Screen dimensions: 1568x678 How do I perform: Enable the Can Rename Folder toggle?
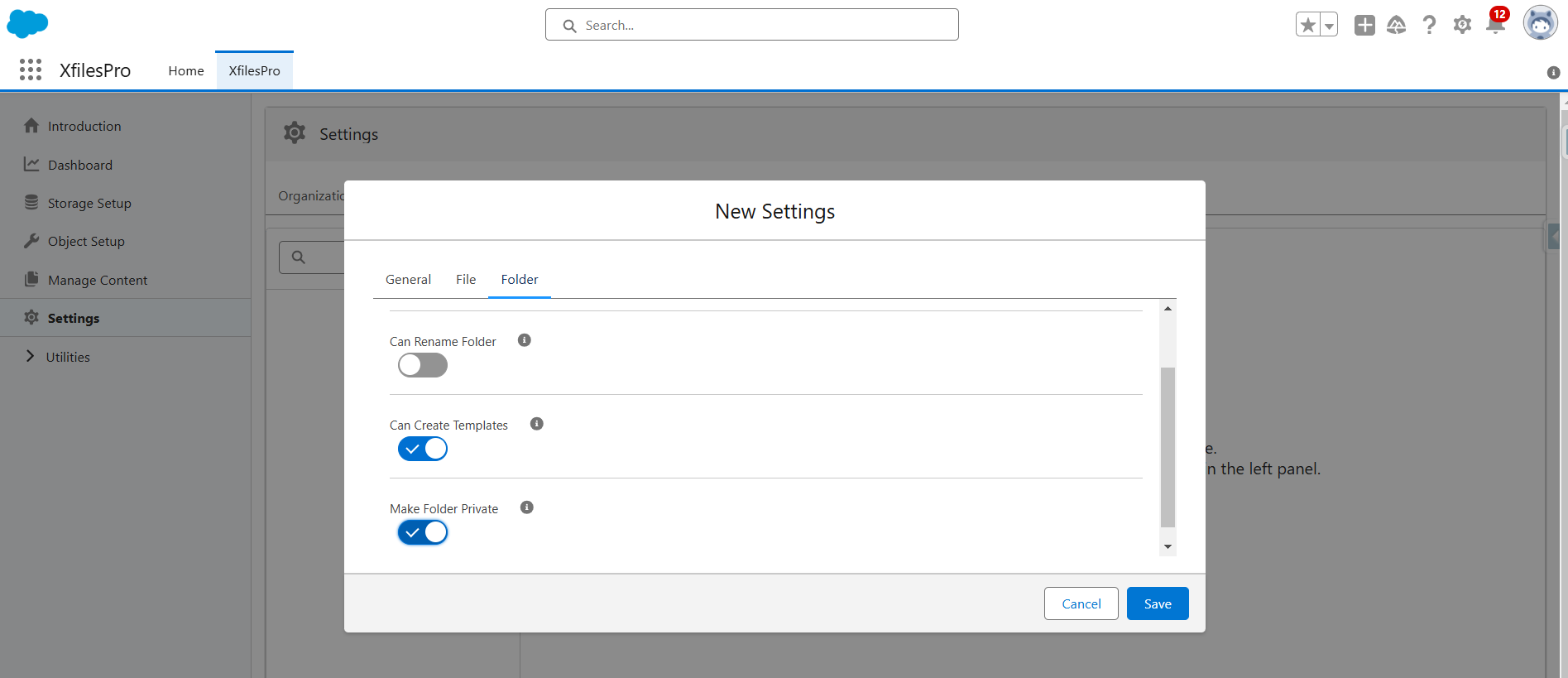[423, 365]
